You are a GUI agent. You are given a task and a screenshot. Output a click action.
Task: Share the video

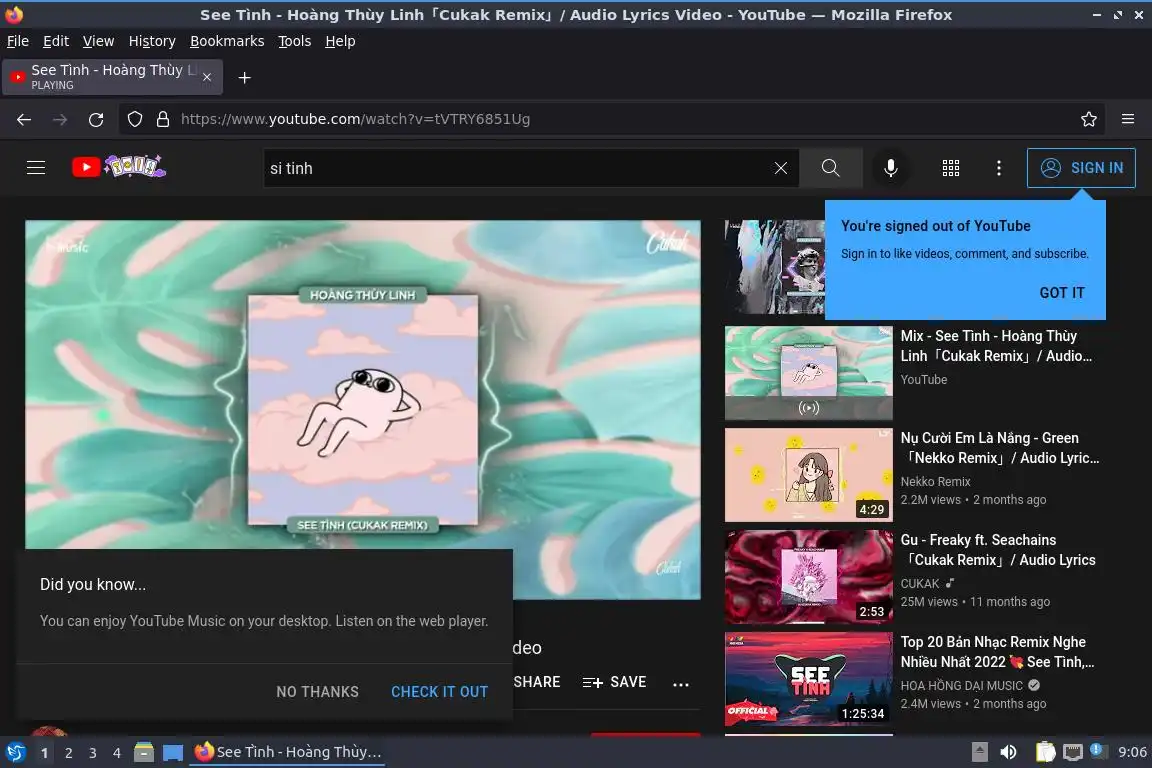(537, 682)
